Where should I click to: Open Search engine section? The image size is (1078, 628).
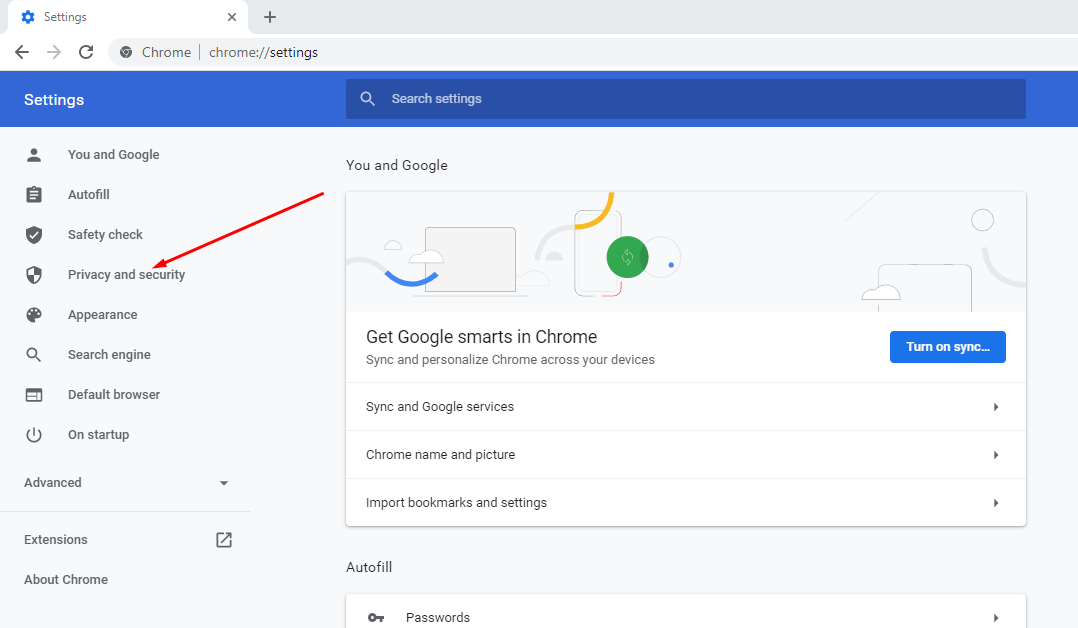click(109, 354)
